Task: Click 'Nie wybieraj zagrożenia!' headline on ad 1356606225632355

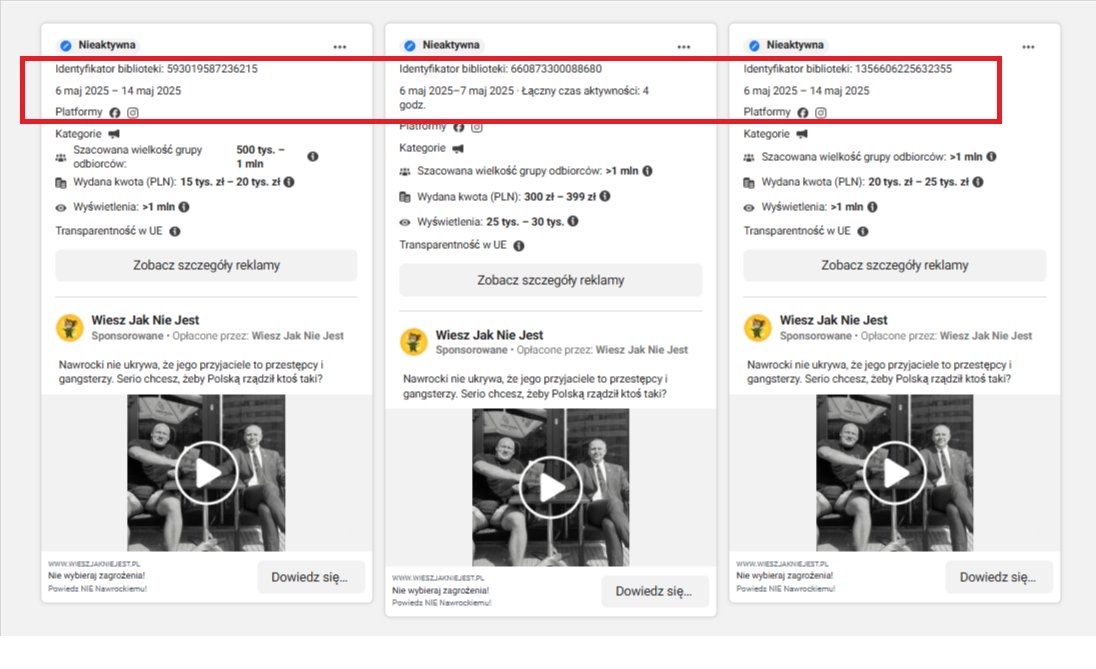Action: 784,576
